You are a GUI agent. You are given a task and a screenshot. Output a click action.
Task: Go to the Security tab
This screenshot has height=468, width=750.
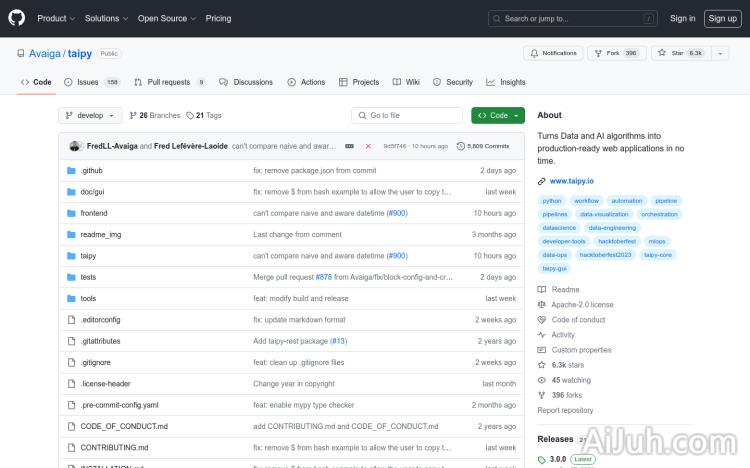tap(453, 82)
